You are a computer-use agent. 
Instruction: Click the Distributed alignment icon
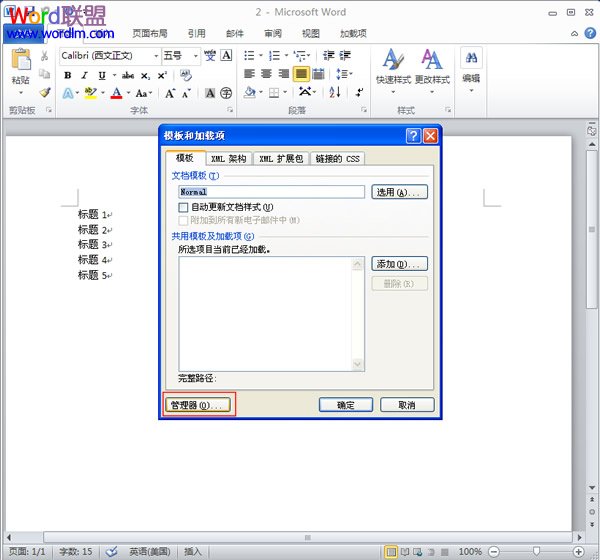pyautogui.click(x=318, y=73)
